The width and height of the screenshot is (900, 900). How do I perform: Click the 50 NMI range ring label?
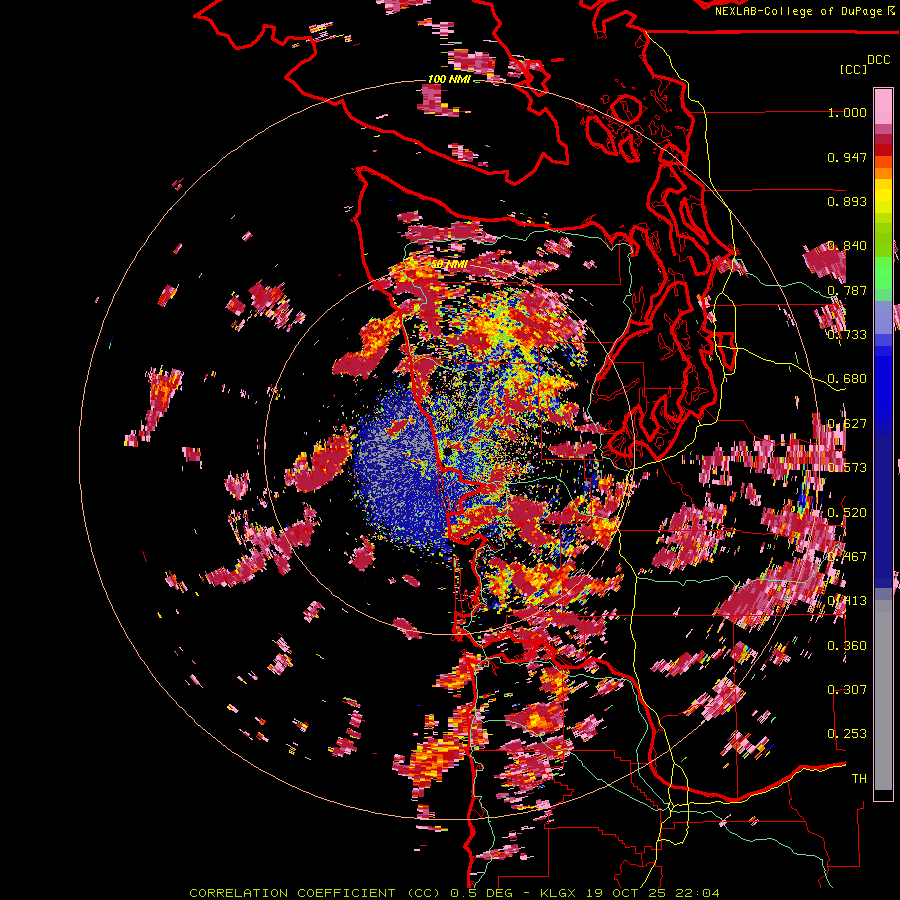(449, 265)
